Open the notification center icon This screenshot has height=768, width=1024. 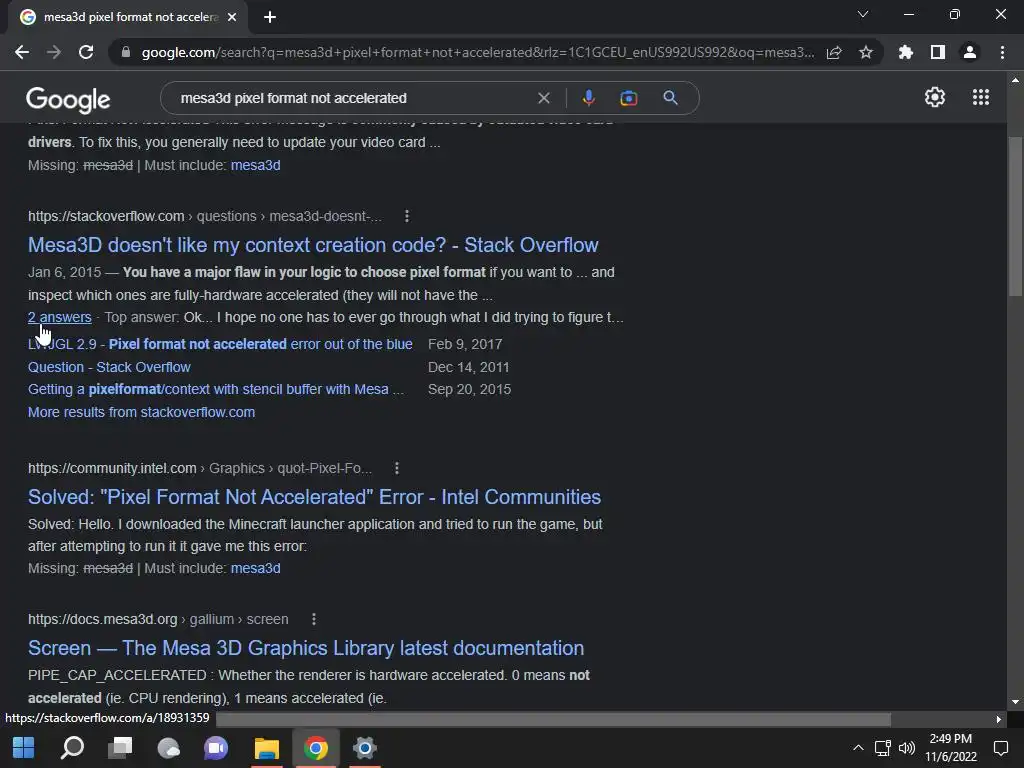(1000, 748)
